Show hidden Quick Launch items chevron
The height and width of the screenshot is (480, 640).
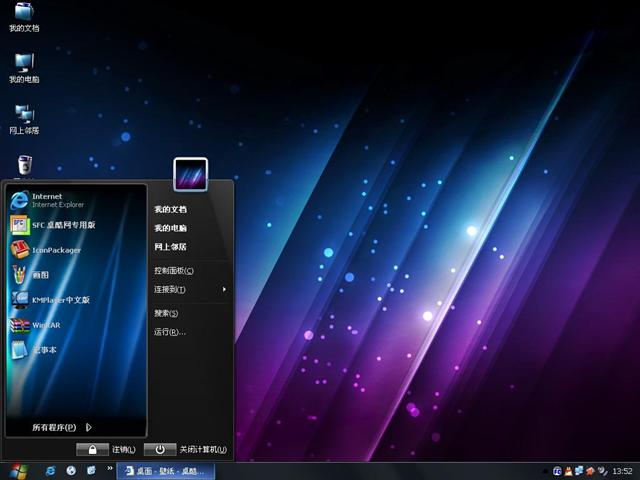pos(109,468)
